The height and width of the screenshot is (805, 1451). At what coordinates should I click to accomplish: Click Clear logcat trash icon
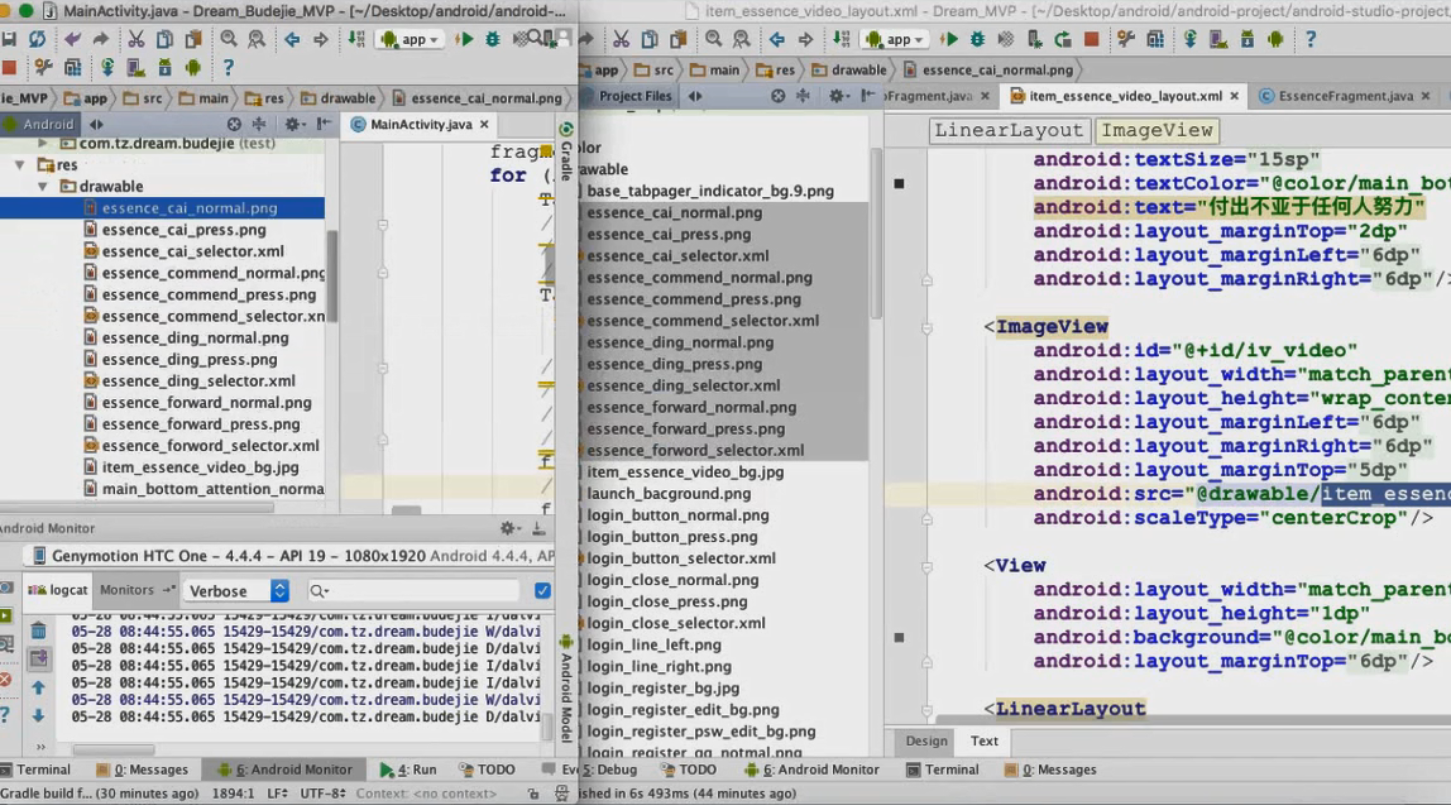(x=38, y=630)
